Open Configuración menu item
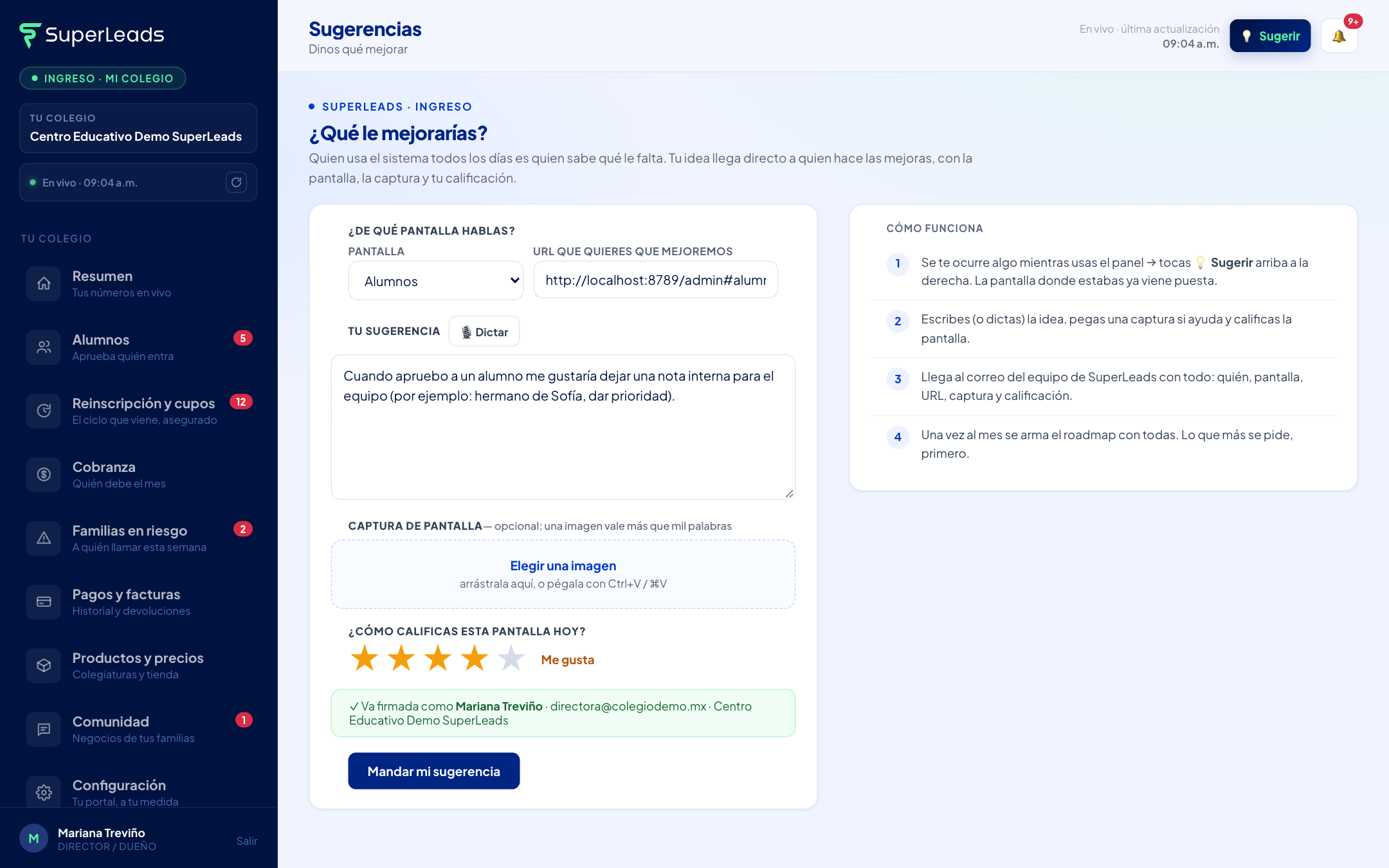1389x868 pixels. (139, 791)
